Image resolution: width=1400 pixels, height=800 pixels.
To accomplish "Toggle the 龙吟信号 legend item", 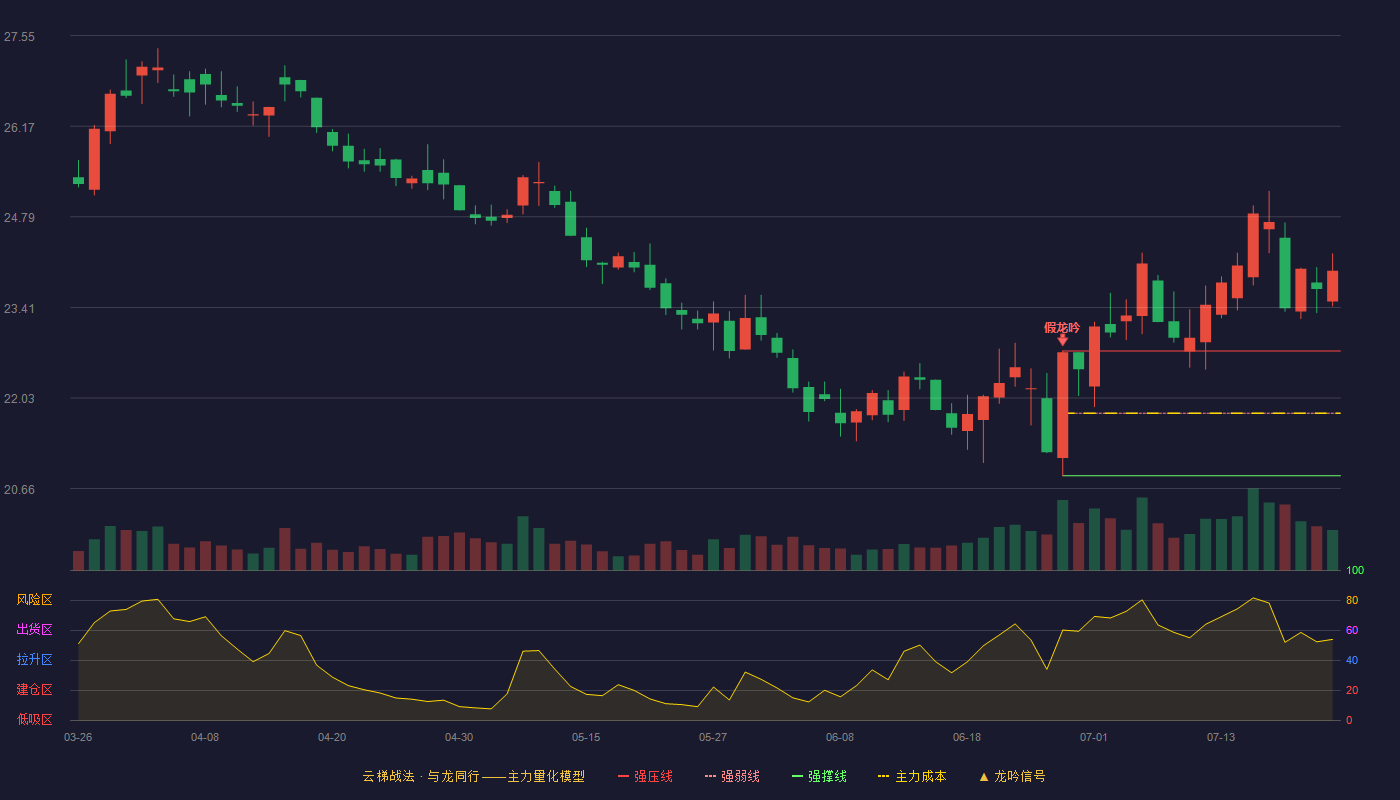I will pyautogui.click(x=1012, y=776).
